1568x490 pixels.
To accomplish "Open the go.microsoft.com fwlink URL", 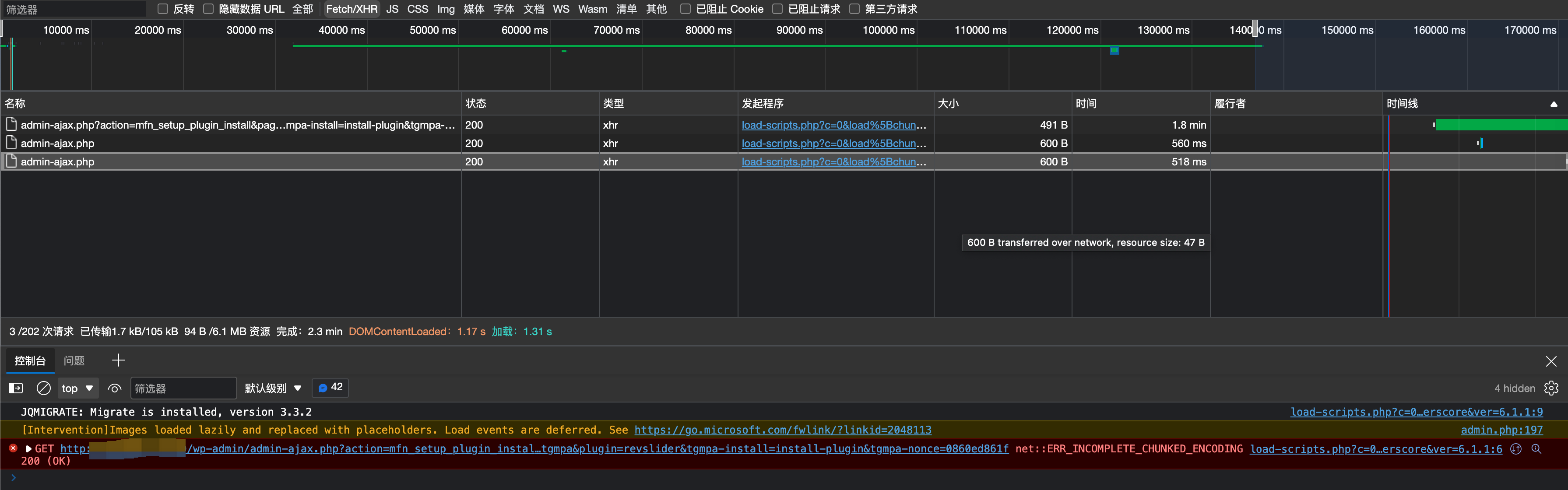I will click(783, 430).
